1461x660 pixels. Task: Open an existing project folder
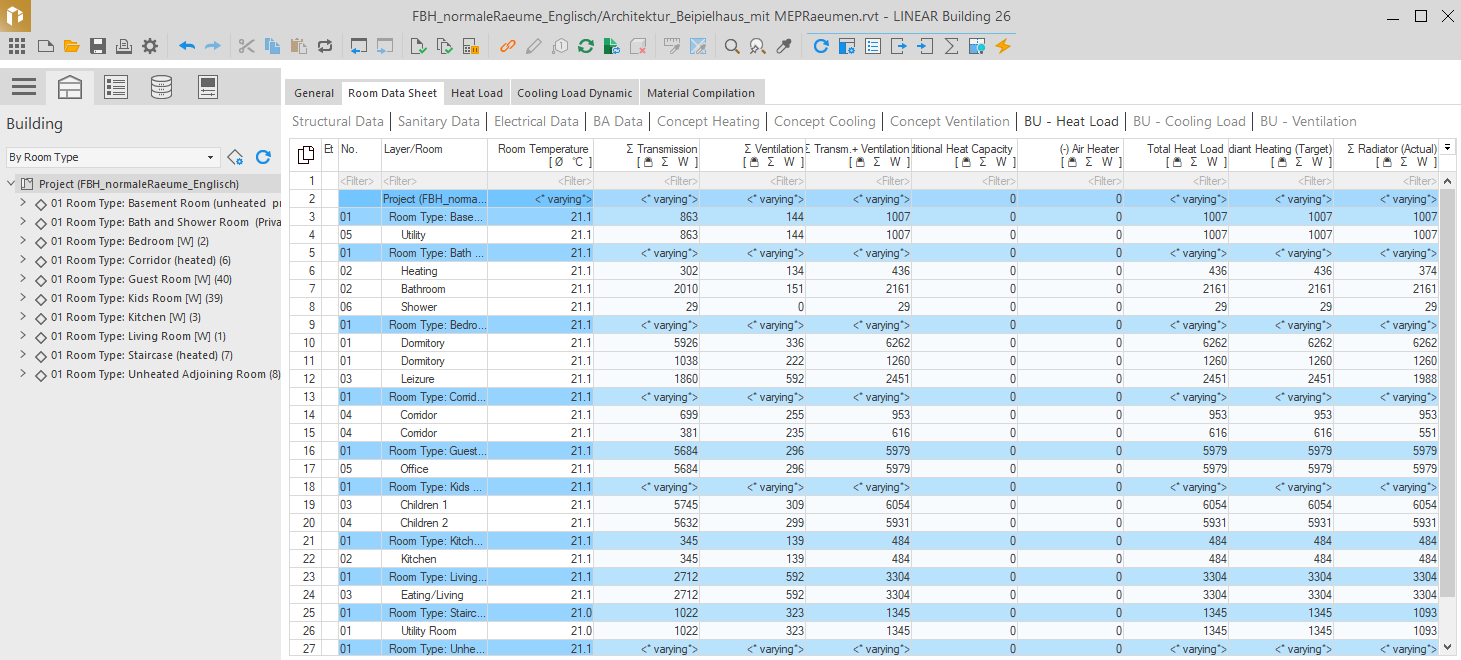[71, 46]
